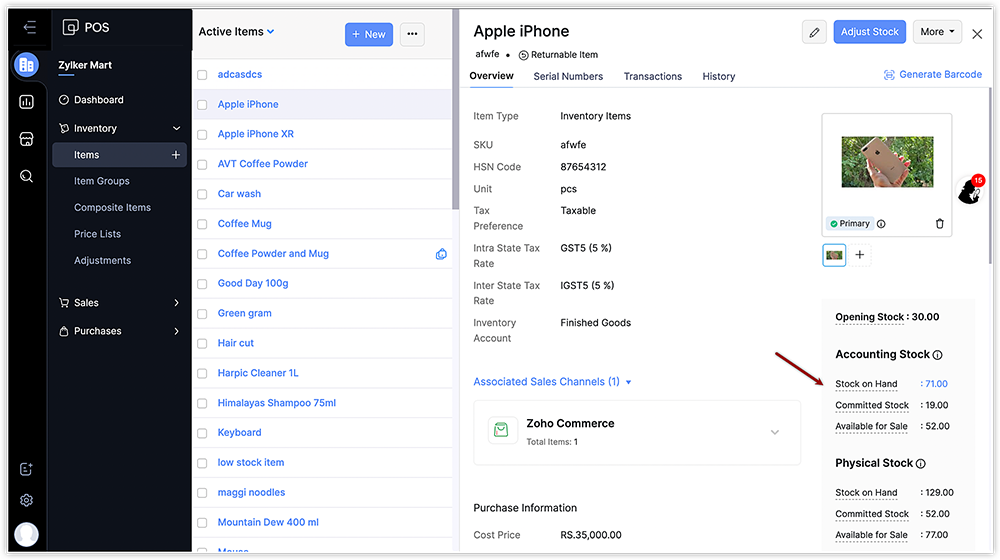Open the support assistant avatar with 15 badge
Viewport: 1000px width, 560px height.
tap(970, 190)
